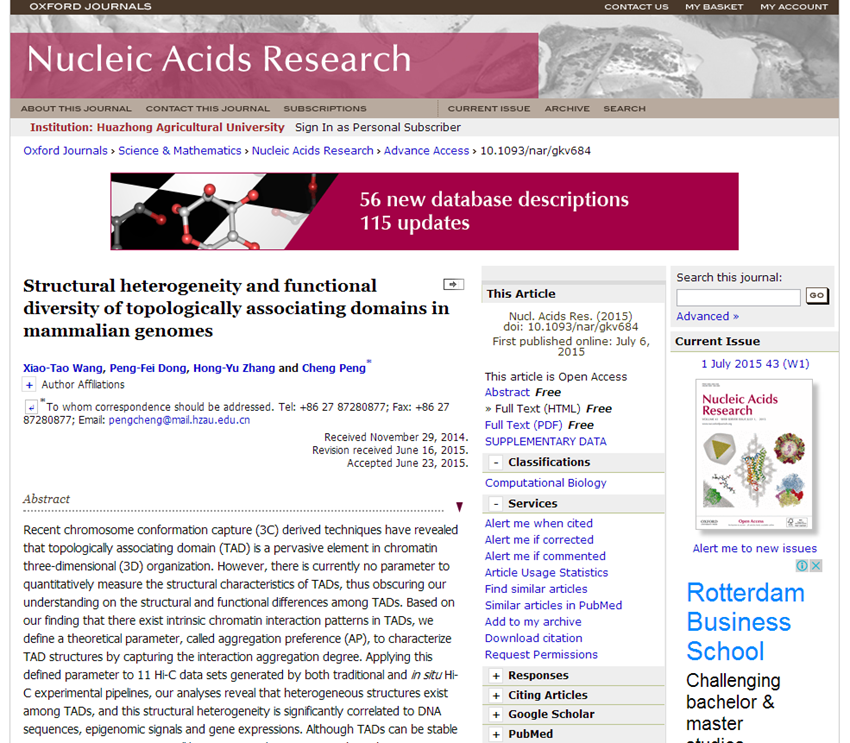This screenshot has height=743, width=850.
Task: Click the molecule database banner image
Action: (x=424, y=211)
